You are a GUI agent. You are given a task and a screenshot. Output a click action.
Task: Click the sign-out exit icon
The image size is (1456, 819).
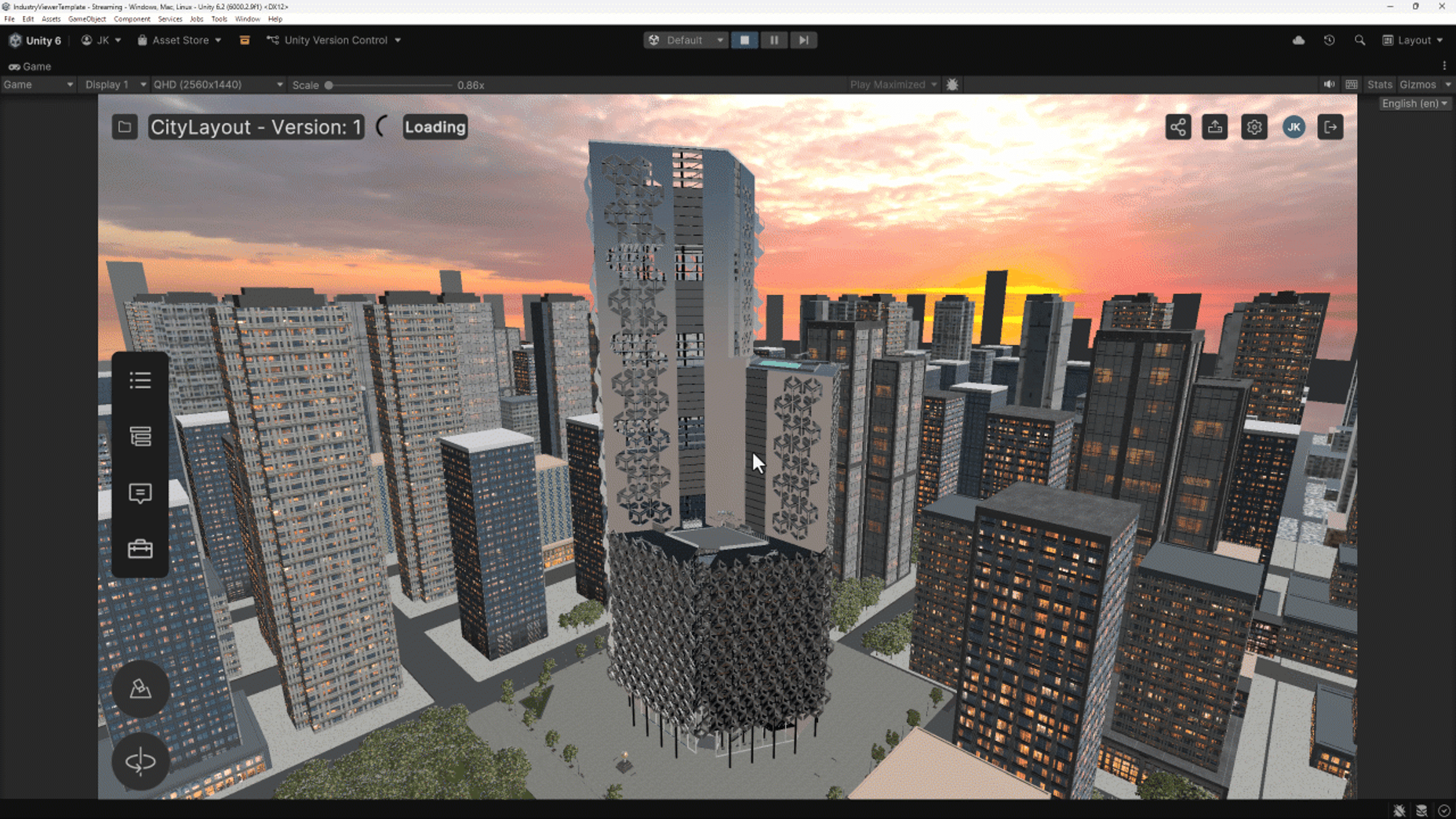click(1330, 127)
